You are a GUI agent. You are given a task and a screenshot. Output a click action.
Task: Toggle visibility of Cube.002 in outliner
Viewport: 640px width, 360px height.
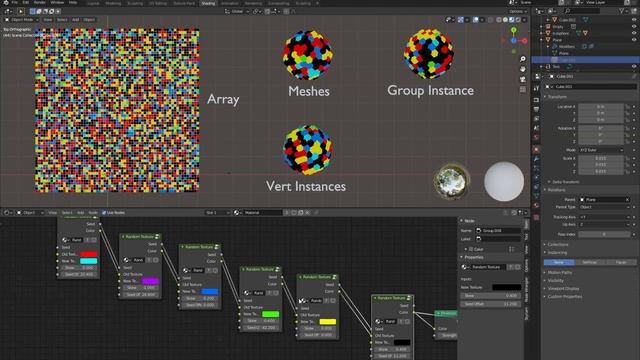click(x=634, y=20)
